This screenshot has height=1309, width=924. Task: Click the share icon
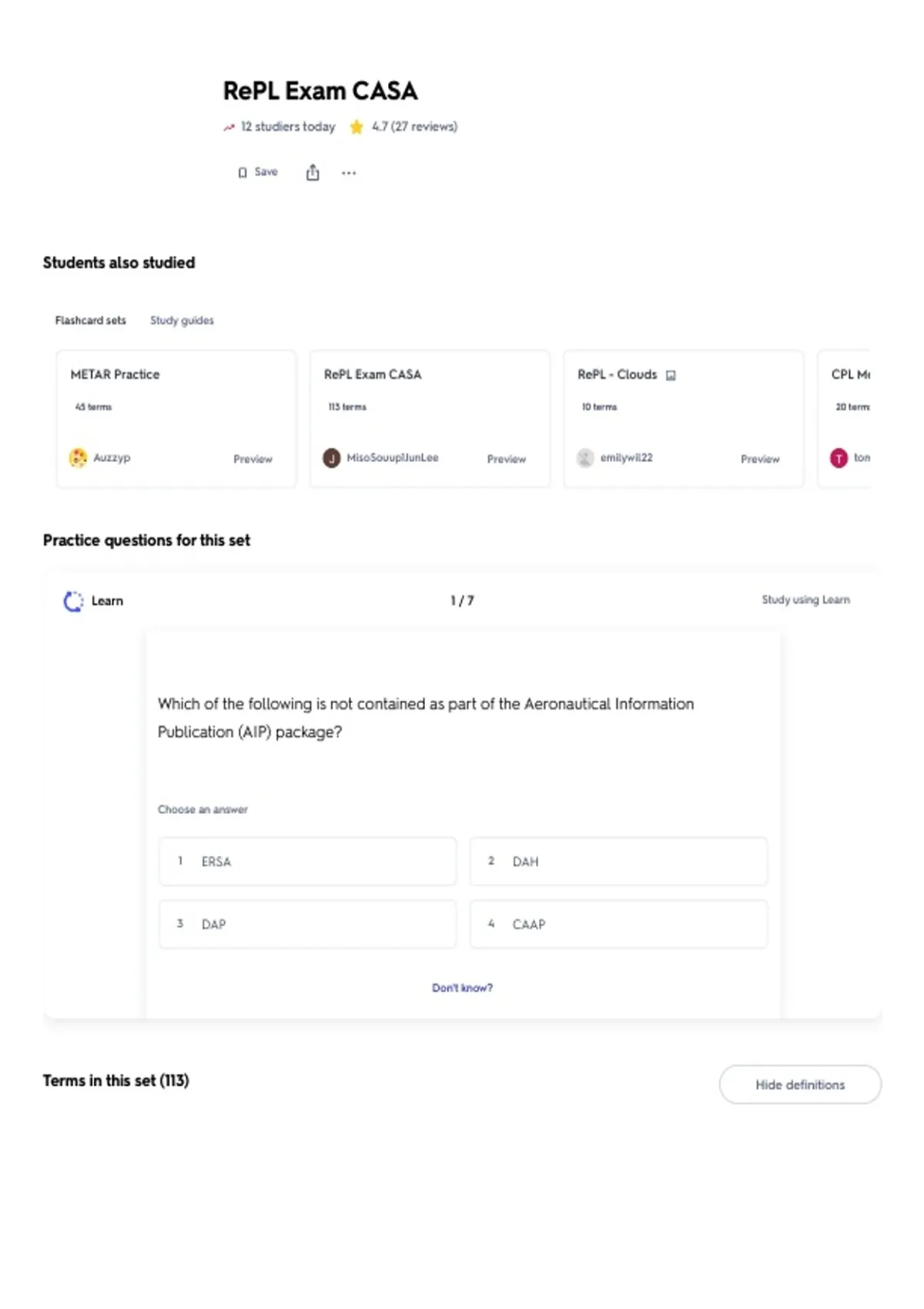point(313,172)
